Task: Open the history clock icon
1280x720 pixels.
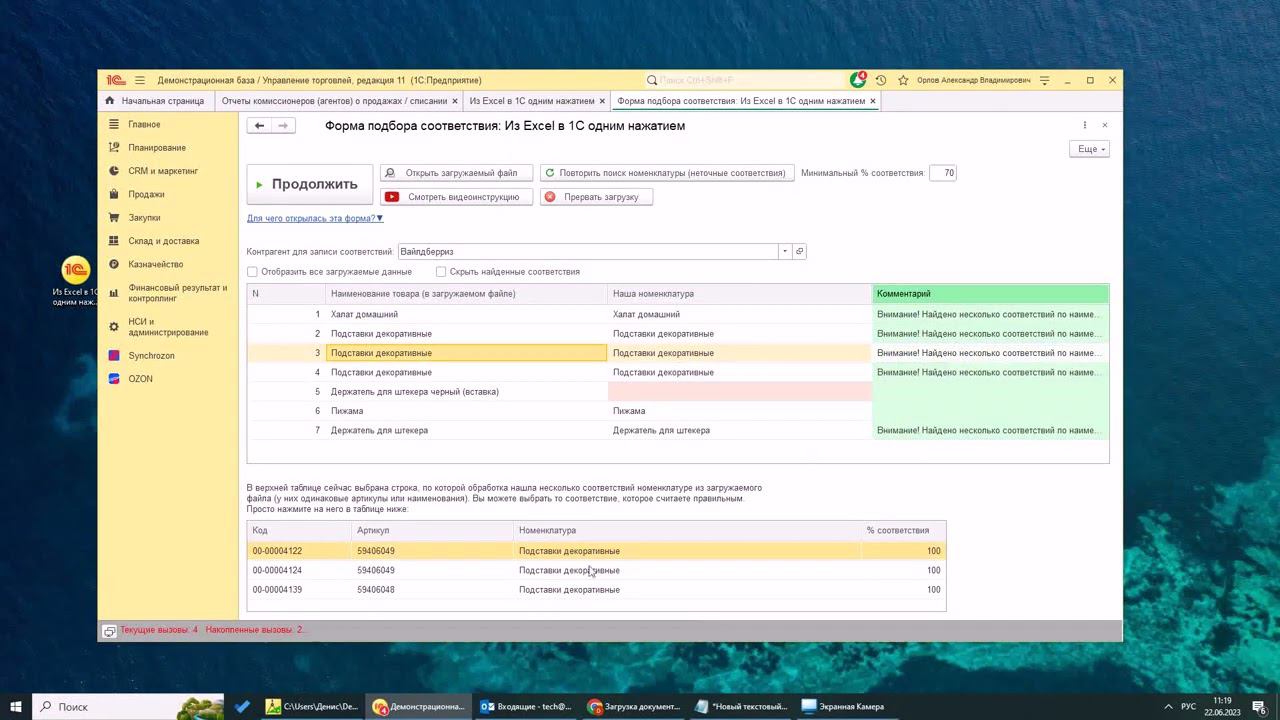Action: (881, 80)
